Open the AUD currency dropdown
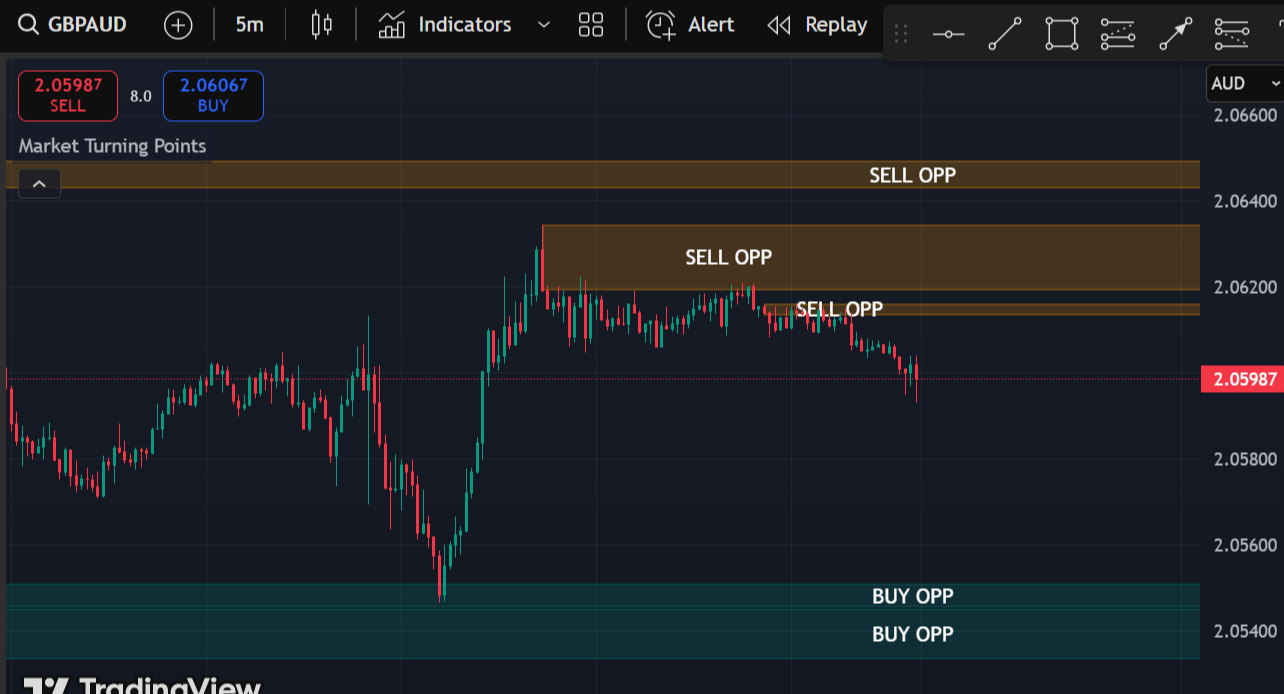Screen dimensions: 1284x694 [1245, 83]
